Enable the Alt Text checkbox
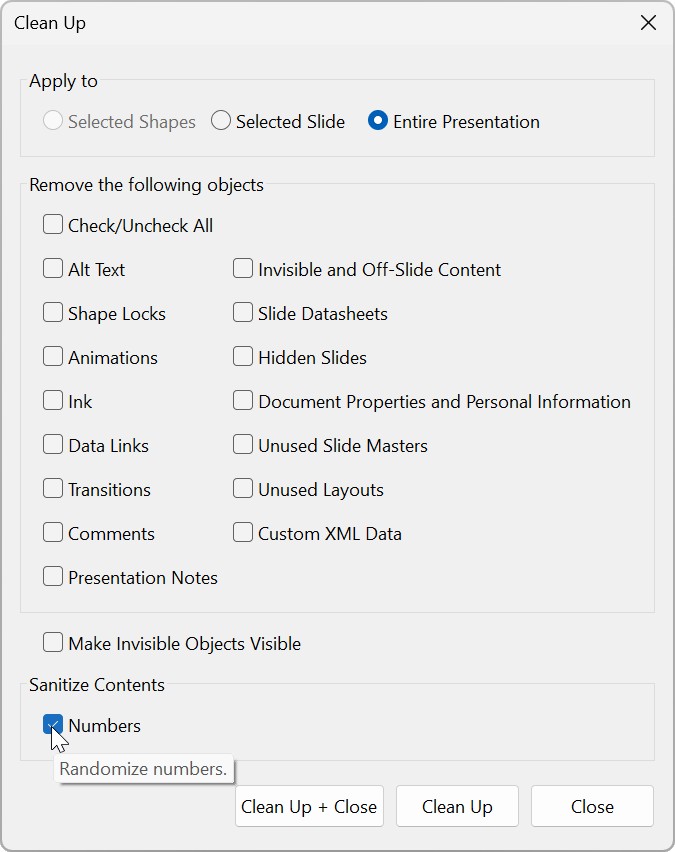 click(x=53, y=269)
